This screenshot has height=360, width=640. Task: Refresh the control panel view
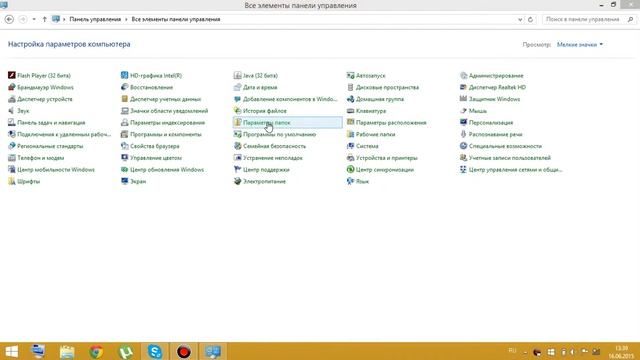530,20
